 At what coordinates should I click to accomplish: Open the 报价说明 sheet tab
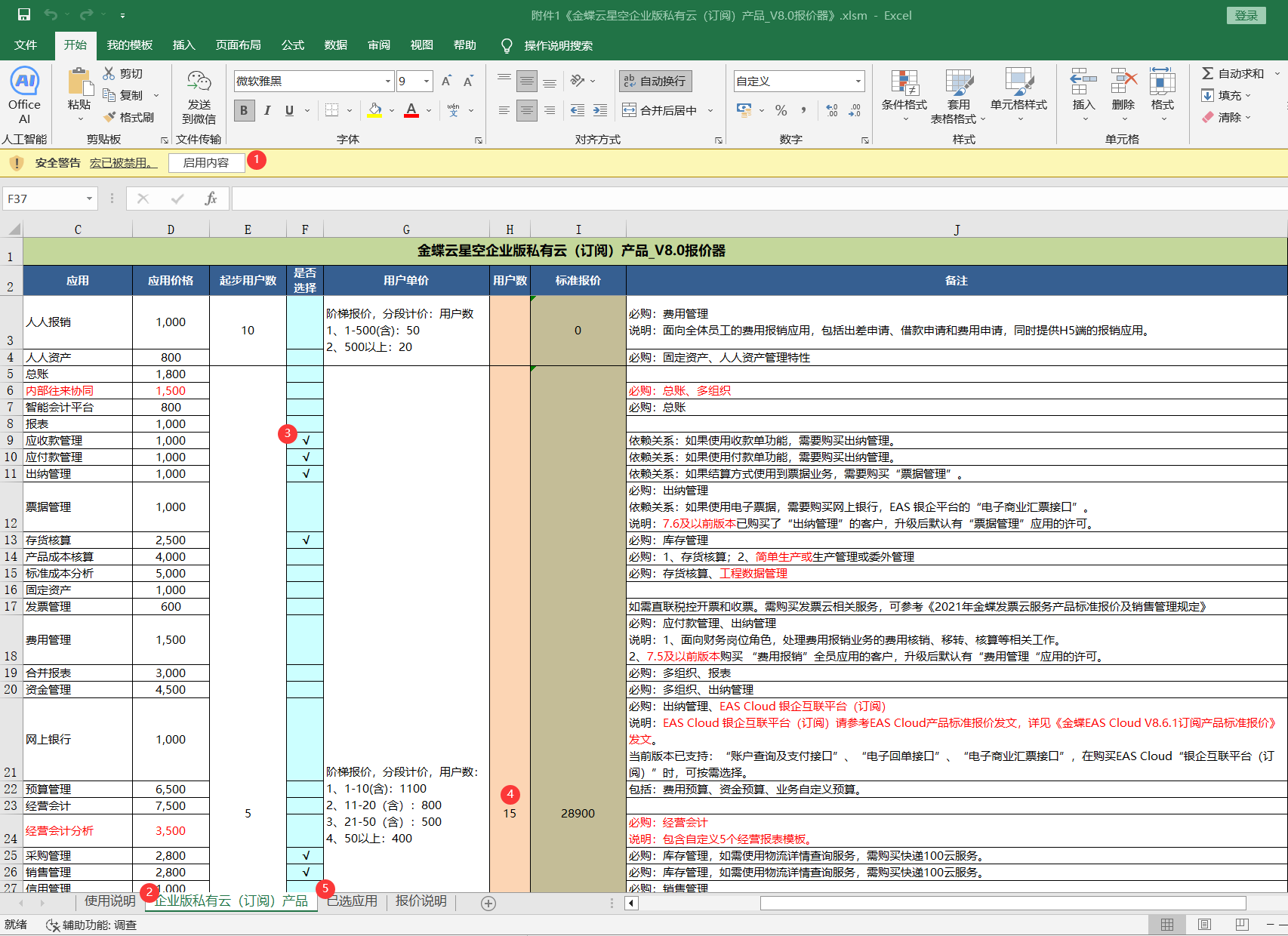tap(421, 901)
